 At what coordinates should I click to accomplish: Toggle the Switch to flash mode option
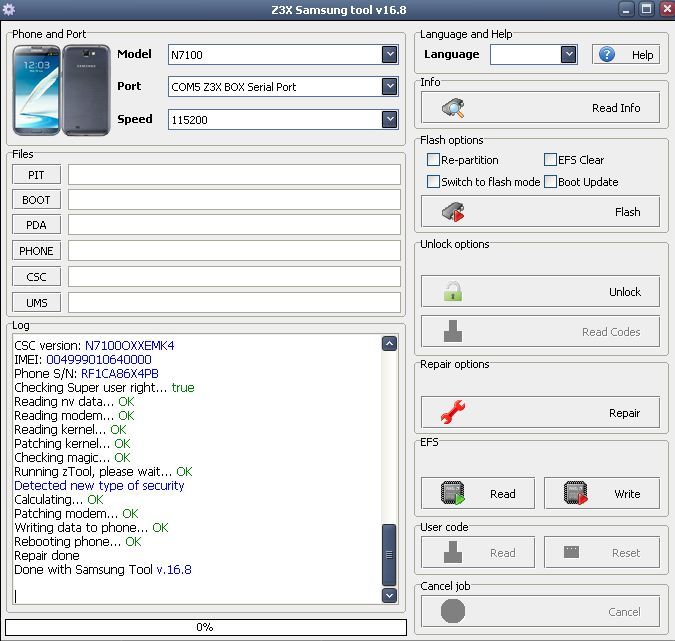pyautogui.click(x=433, y=182)
